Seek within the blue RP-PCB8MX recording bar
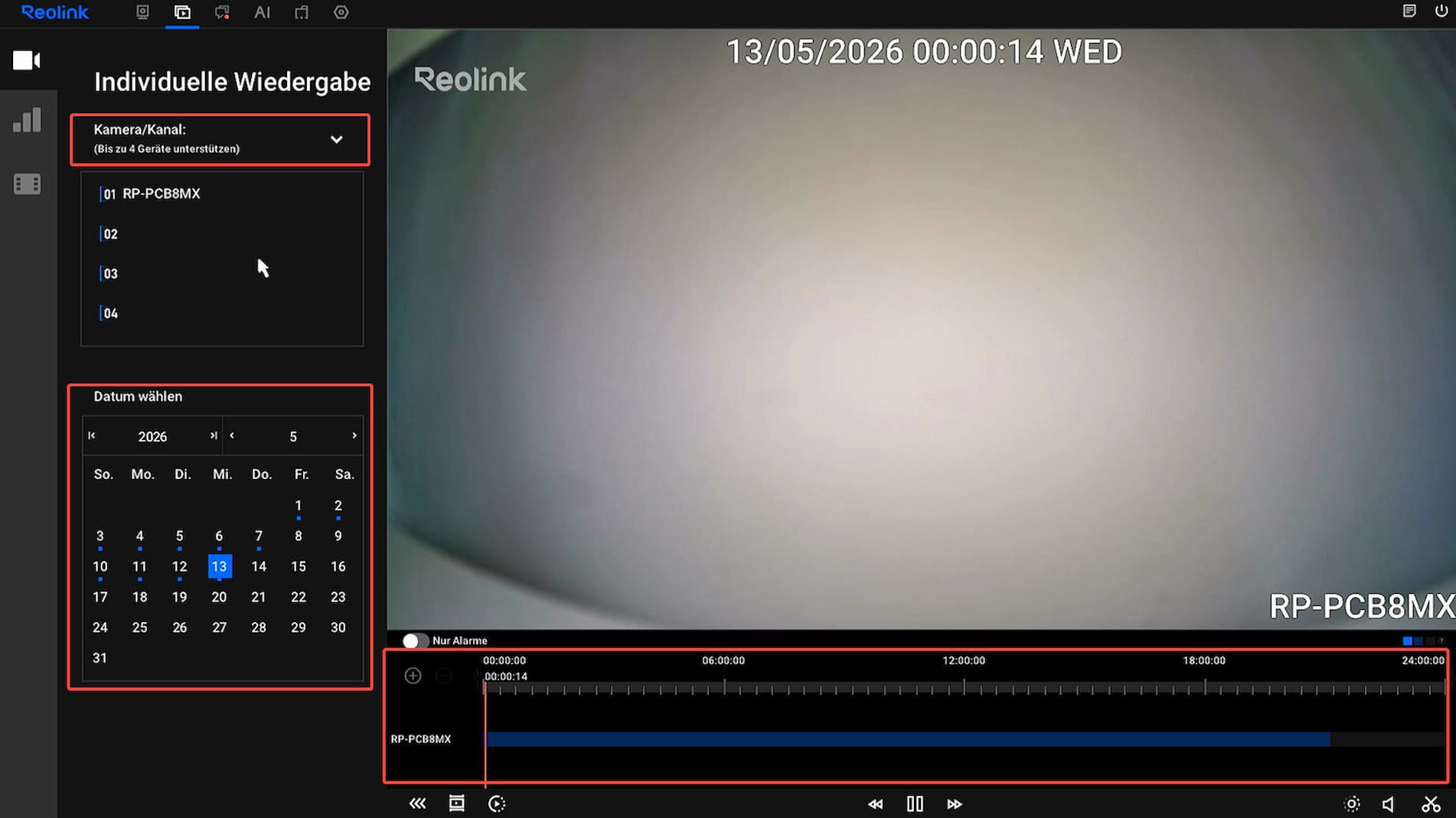The height and width of the screenshot is (818, 1456). pyautogui.click(x=909, y=739)
